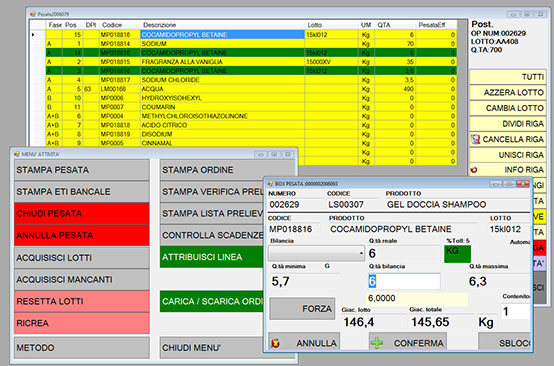Click the Lotto column header
Image resolution: width=554 pixels, height=366 pixels.
[x=331, y=25]
